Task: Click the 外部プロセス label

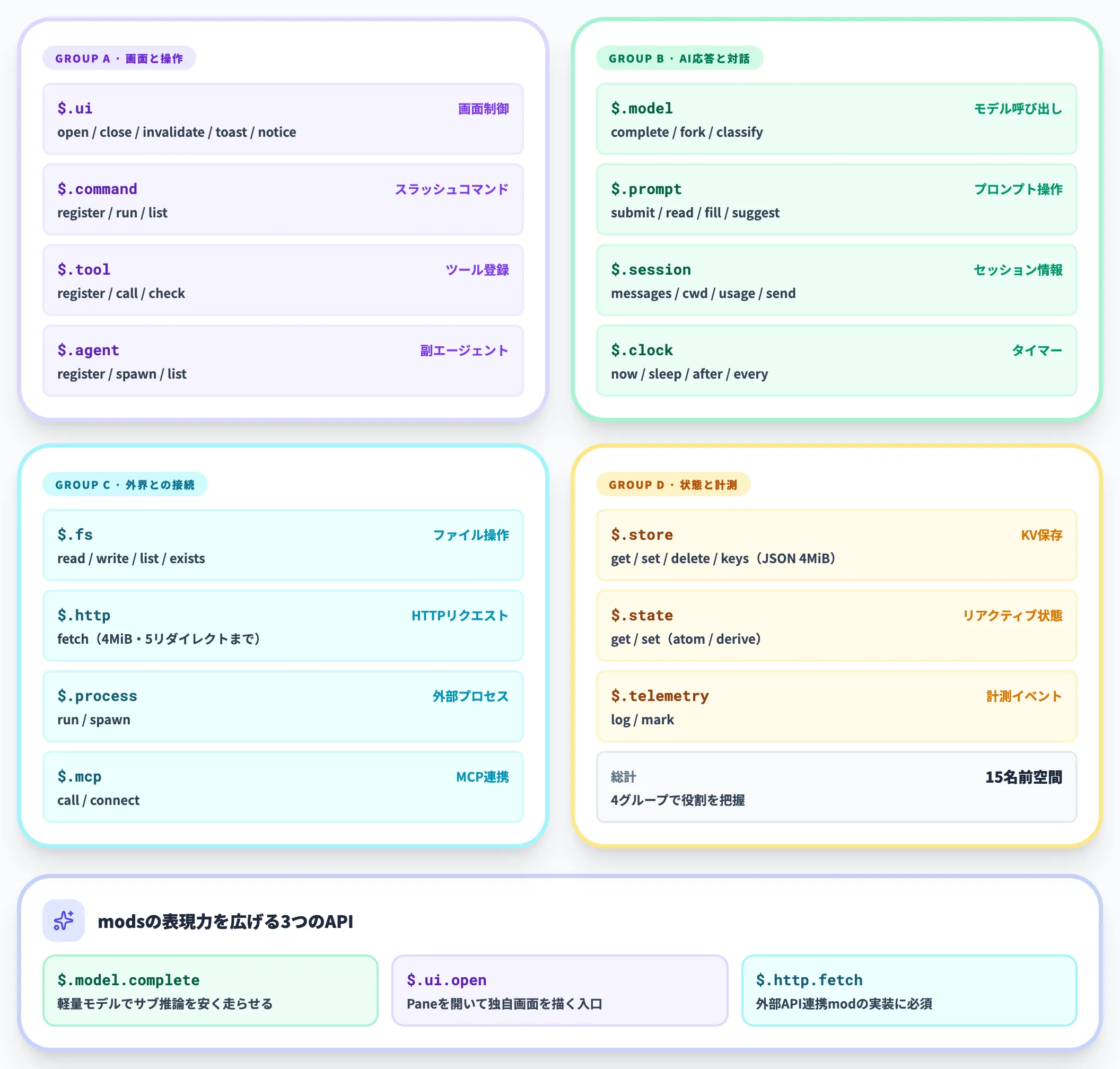Action: pos(471,696)
